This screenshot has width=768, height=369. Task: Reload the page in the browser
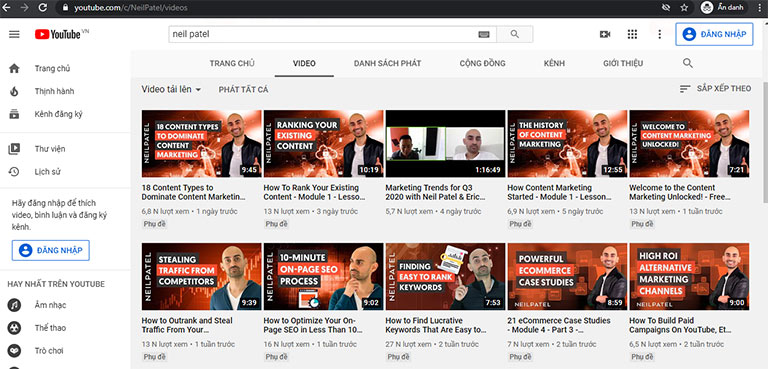[x=43, y=8]
